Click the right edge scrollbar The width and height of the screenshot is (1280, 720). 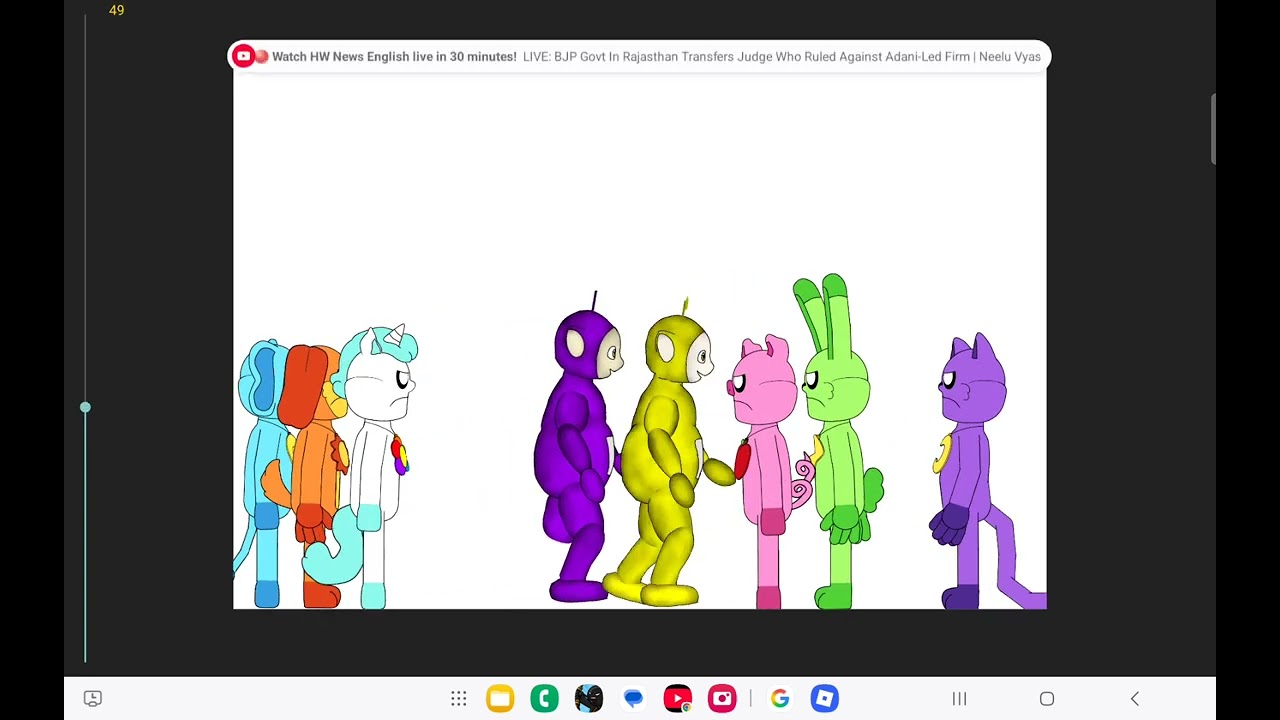coord(1213,128)
